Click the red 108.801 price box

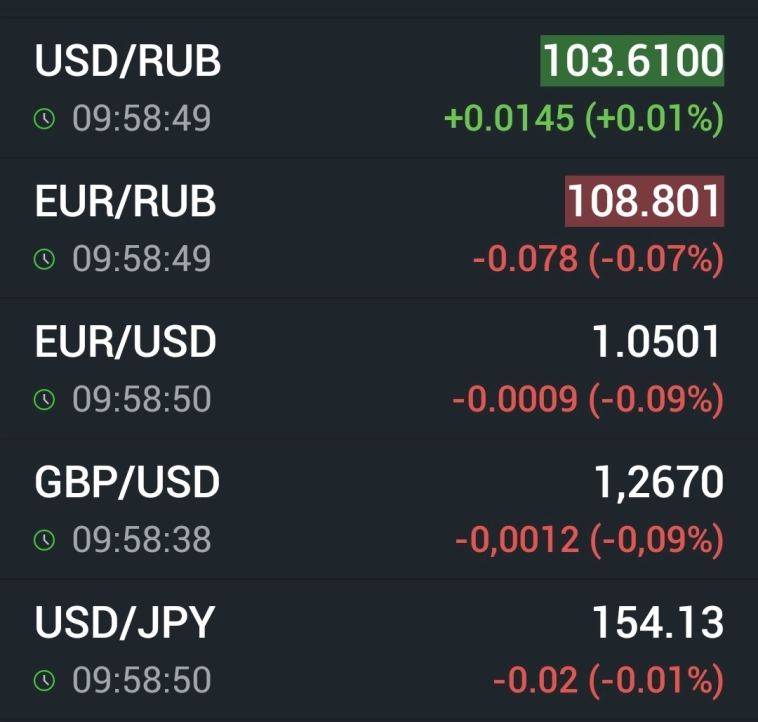coord(644,202)
